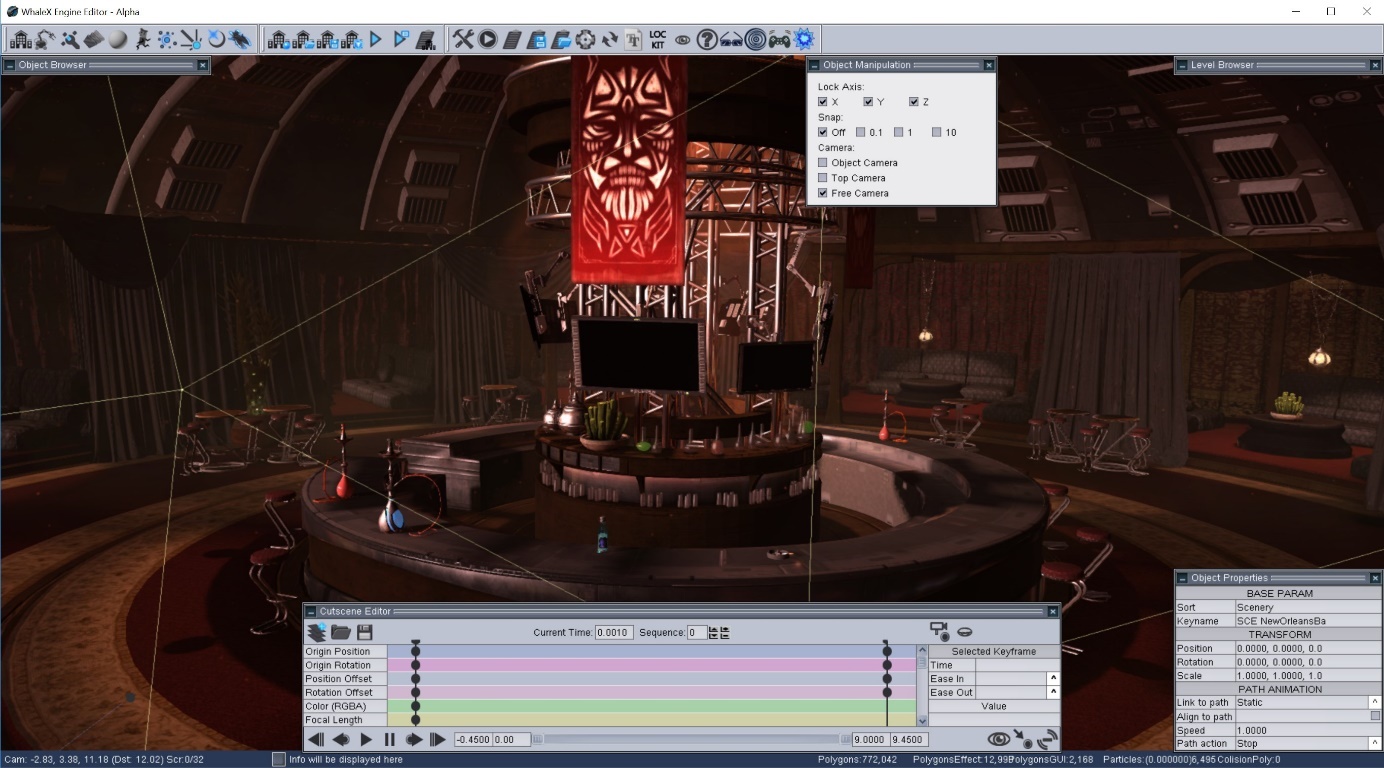Open the Link to path dropdown
Viewport: 1384px width, 768px height.
[x=1375, y=702]
